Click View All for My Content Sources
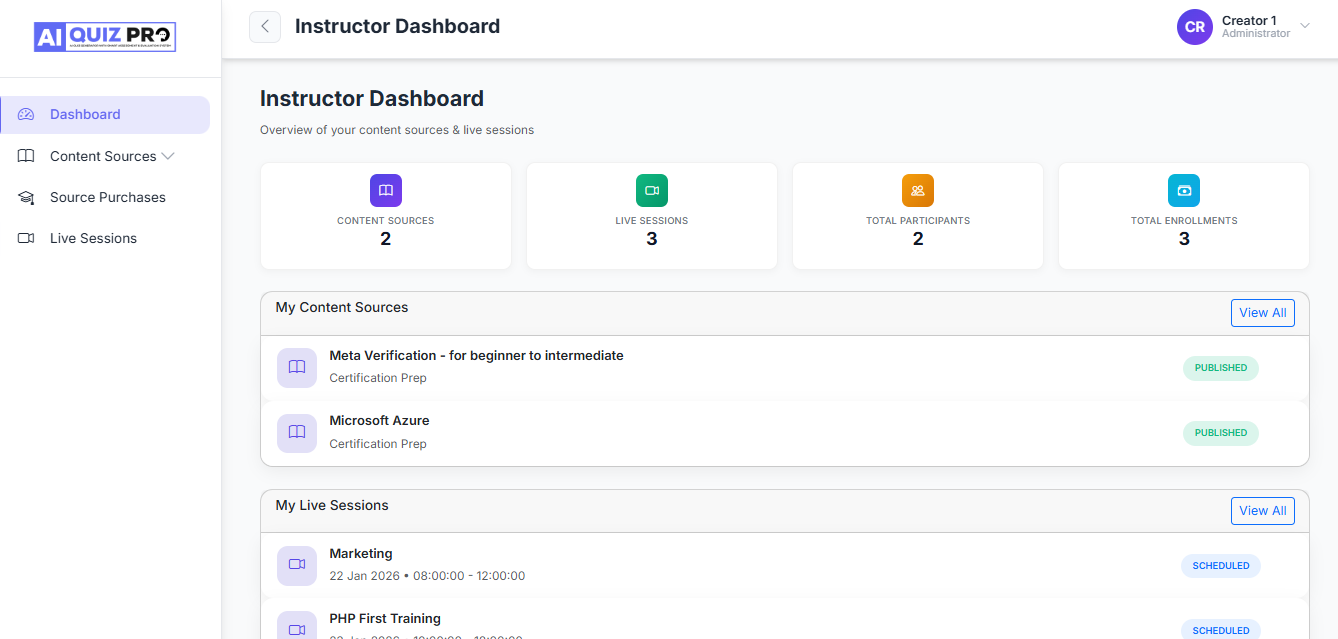This screenshot has height=639, width=1338. [x=1262, y=313]
